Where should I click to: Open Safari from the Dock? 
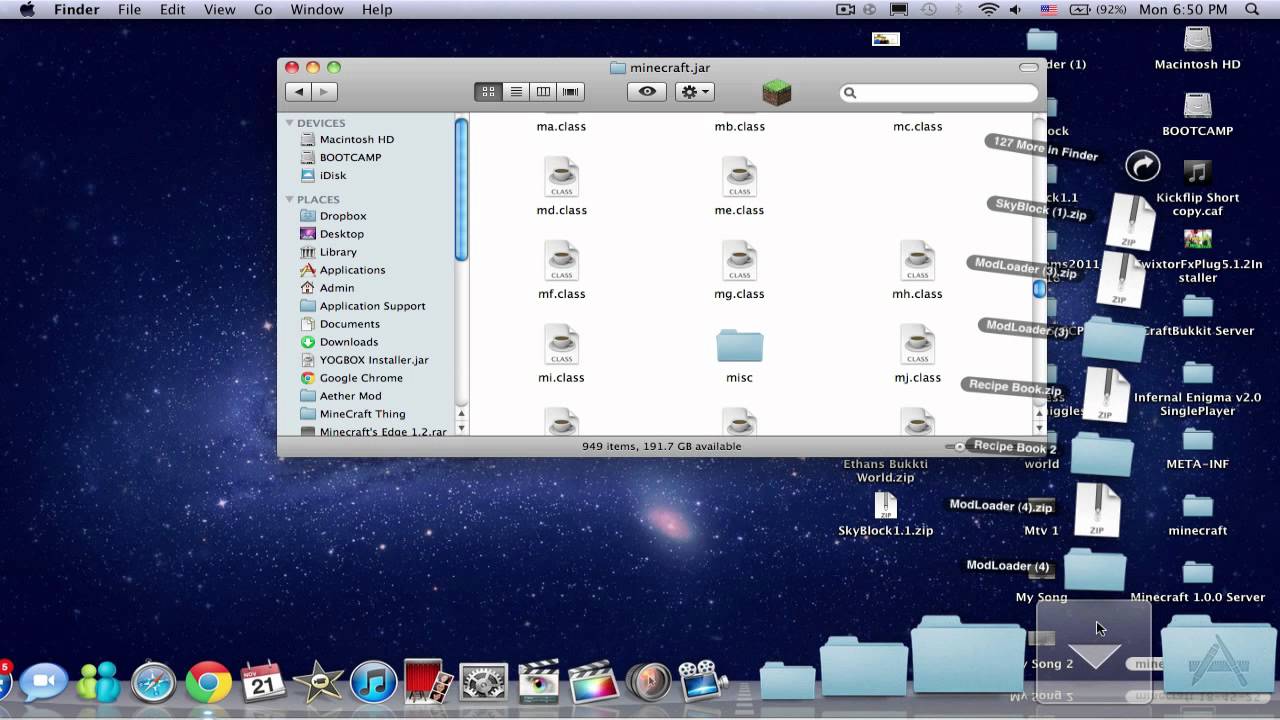pyautogui.click(x=153, y=683)
